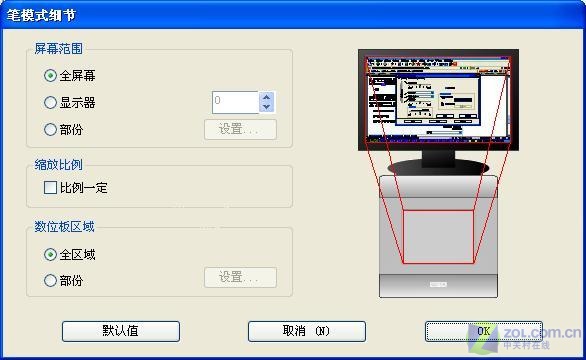Click the monitor number input field
Image resolution: width=586 pixels, height=360 pixels.
[x=235, y=102]
